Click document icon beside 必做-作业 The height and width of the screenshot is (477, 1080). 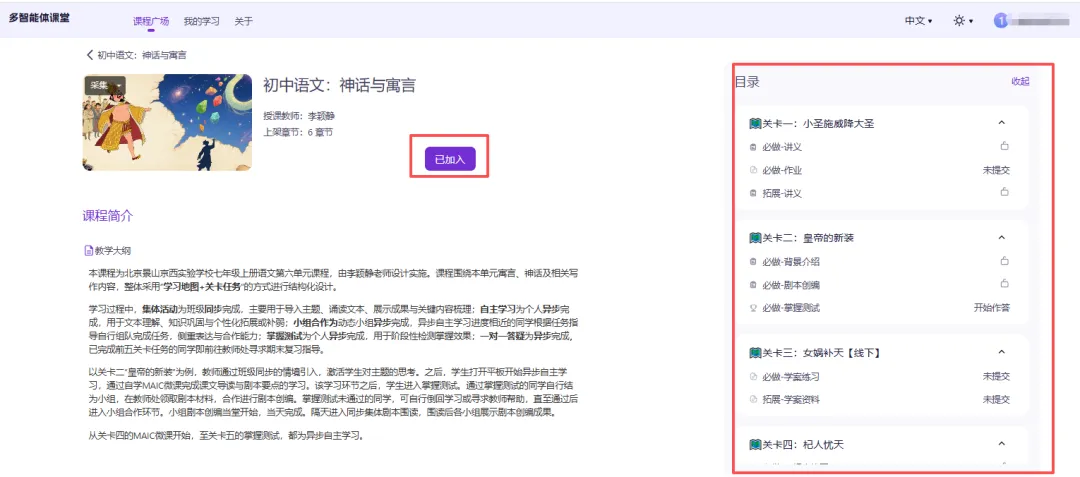[753, 170]
